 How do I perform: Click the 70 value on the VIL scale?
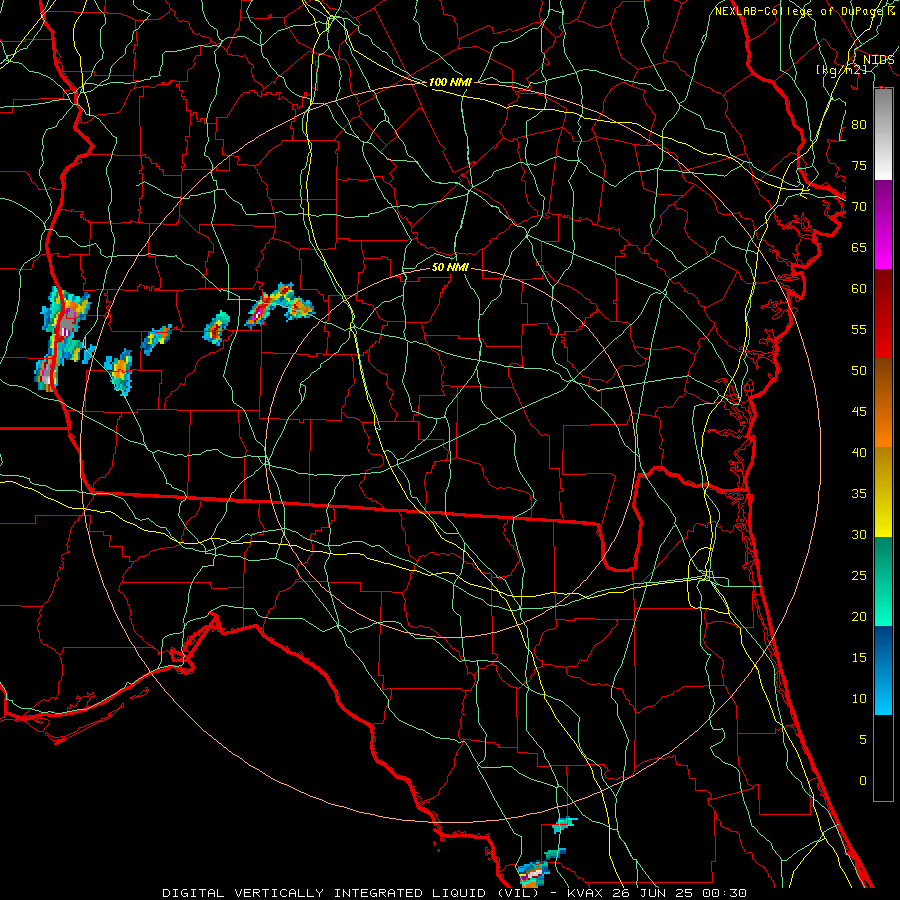point(859,207)
